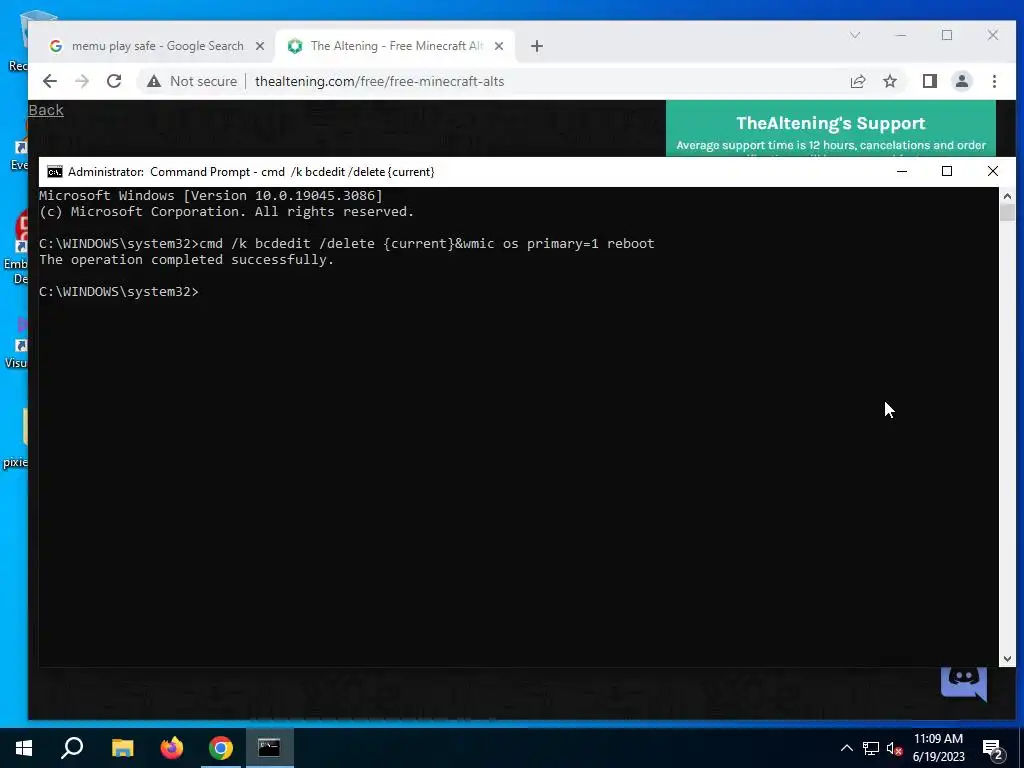Maximize the Chrome window

point(947,35)
